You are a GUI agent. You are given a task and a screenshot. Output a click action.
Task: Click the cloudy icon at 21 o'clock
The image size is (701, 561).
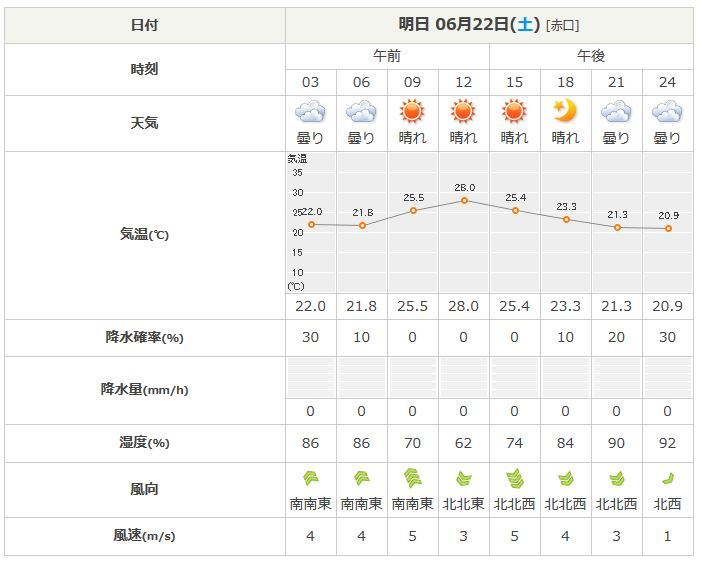(x=616, y=112)
